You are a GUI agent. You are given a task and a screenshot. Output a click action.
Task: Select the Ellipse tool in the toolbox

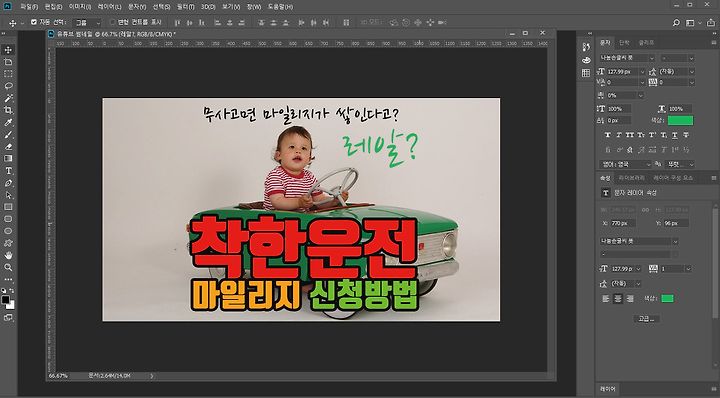coord(8,231)
